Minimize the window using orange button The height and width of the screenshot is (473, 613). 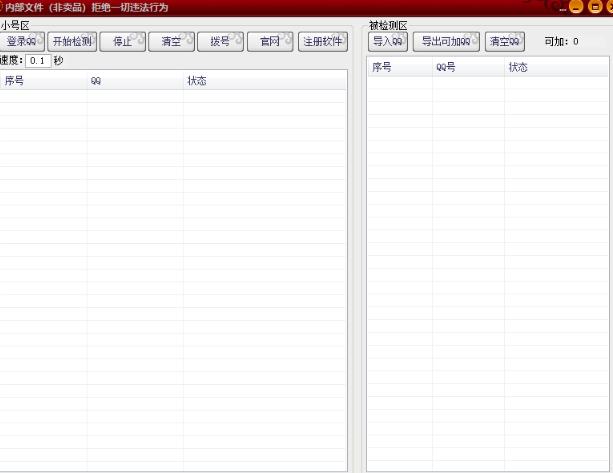pos(577,8)
